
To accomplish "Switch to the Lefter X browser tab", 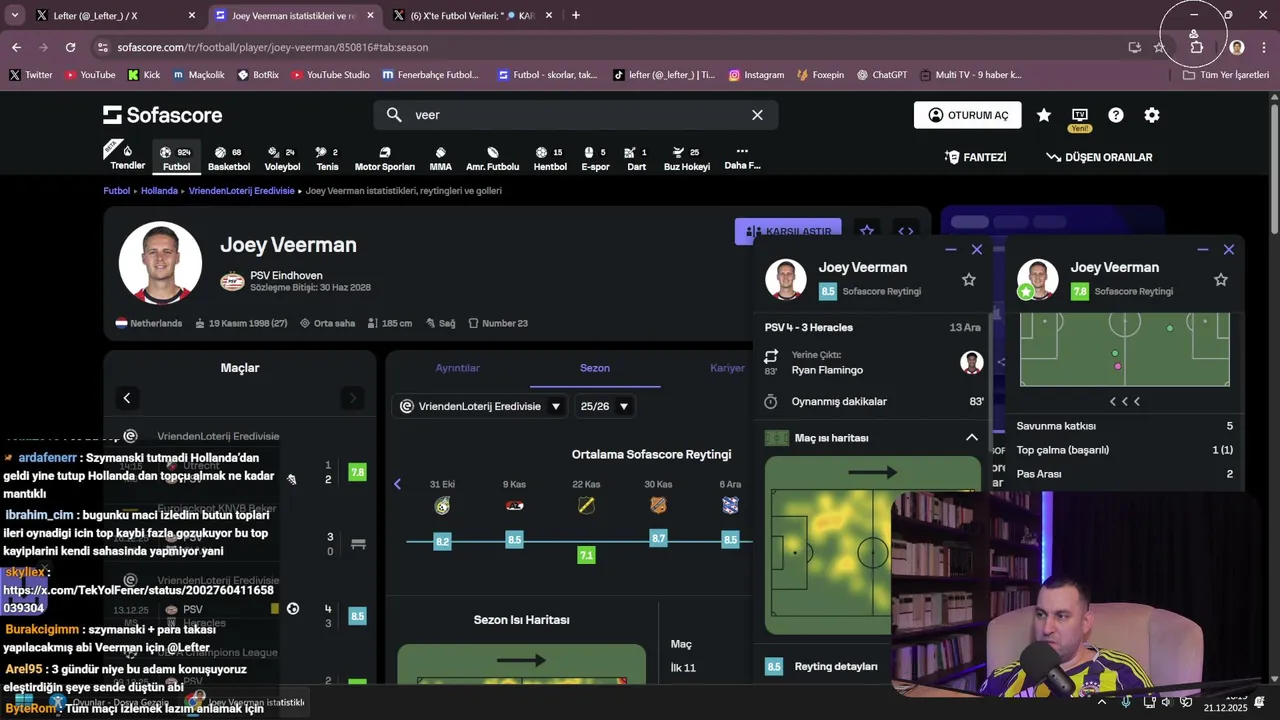I will (x=116, y=16).
